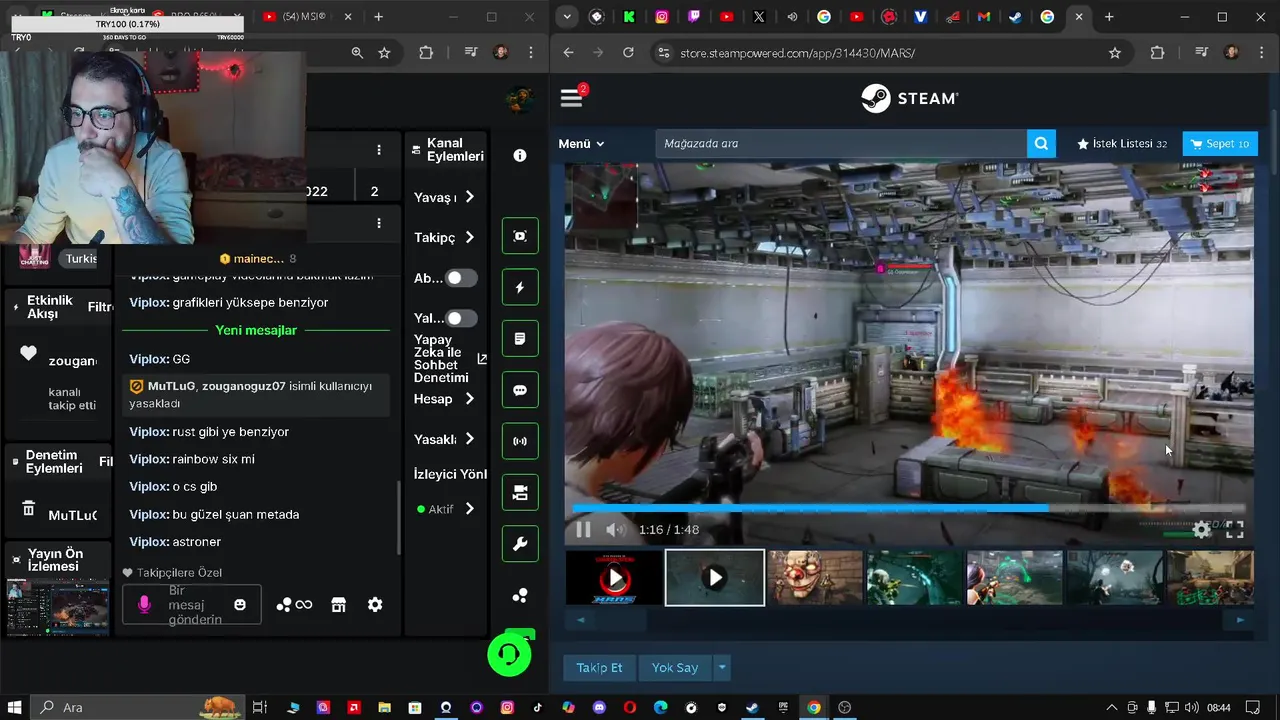Open the three-dot menu beside 2022 panel
The width and height of the screenshot is (1280, 720).
pyautogui.click(x=379, y=150)
